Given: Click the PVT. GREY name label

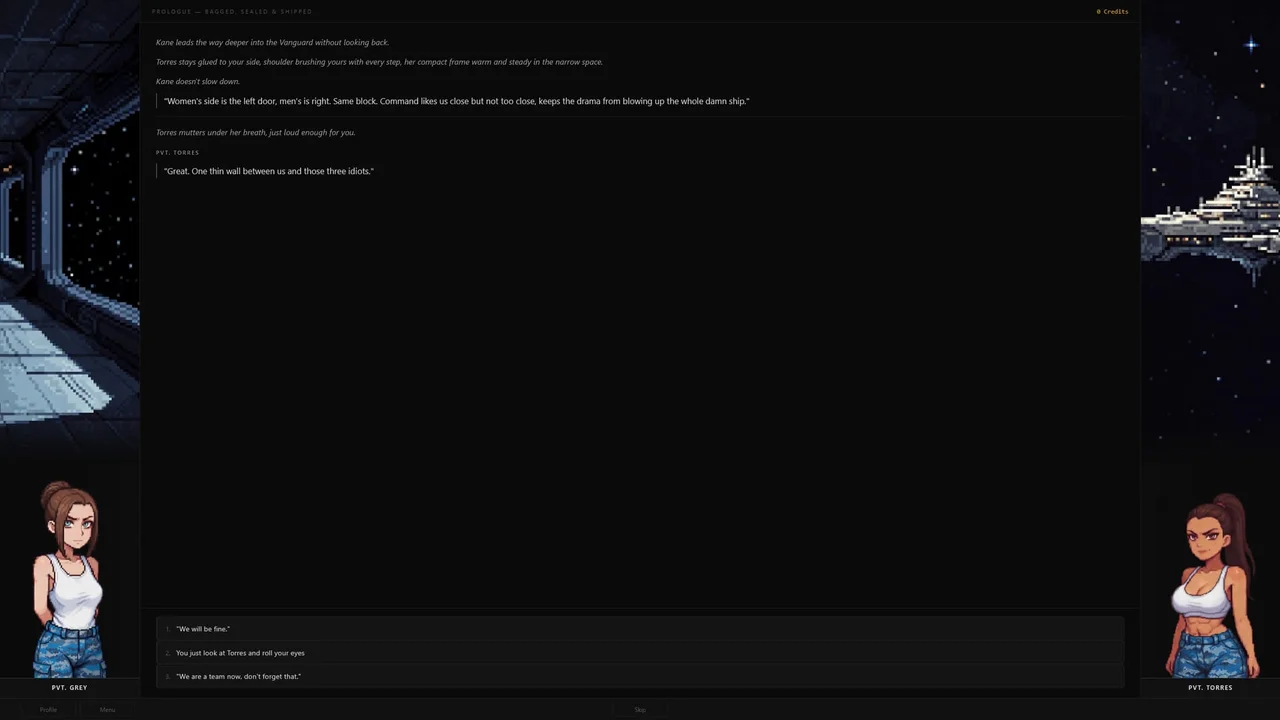Looking at the screenshot, I should tap(70, 688).
